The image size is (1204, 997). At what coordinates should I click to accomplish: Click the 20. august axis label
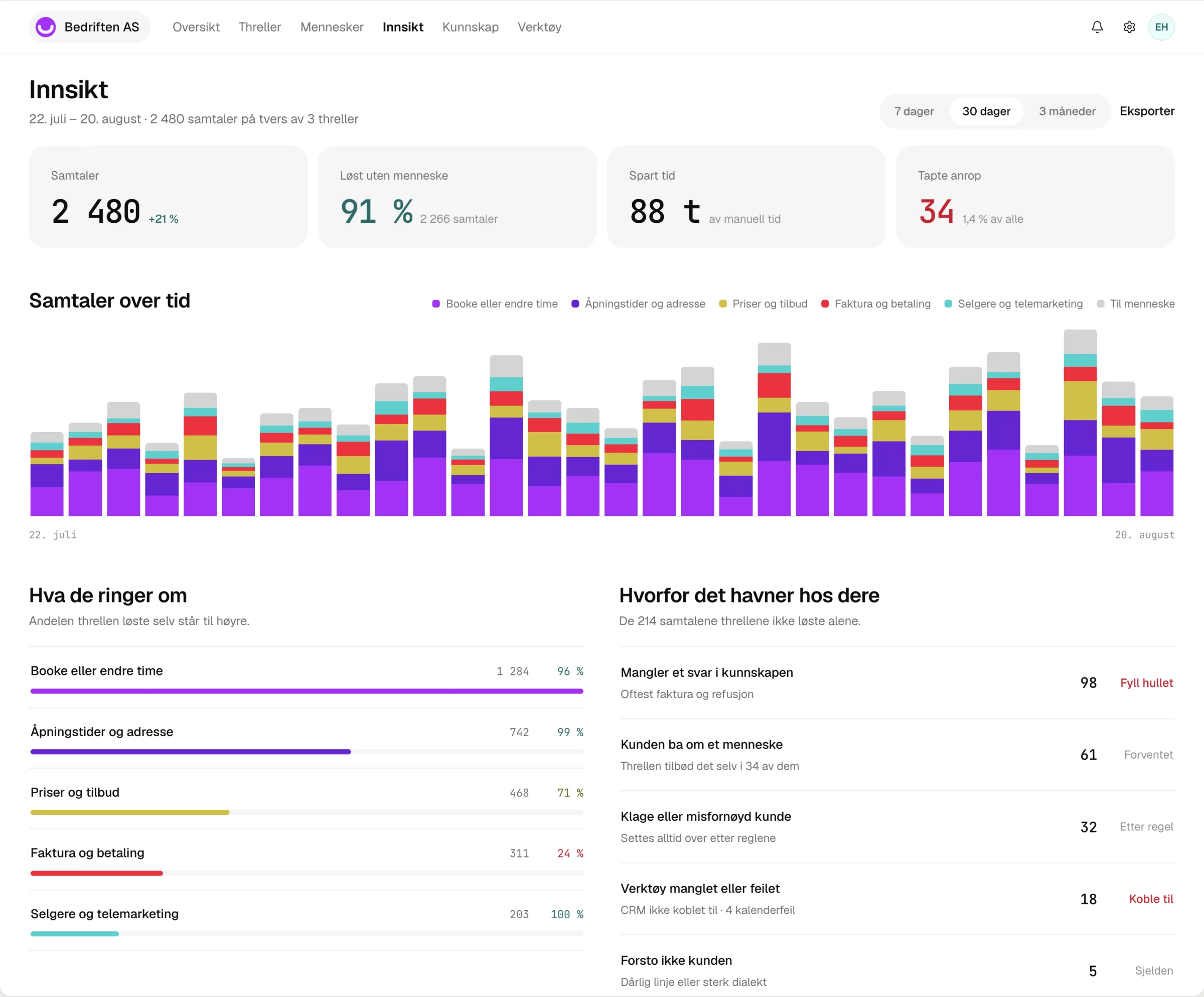[1144, 535]
